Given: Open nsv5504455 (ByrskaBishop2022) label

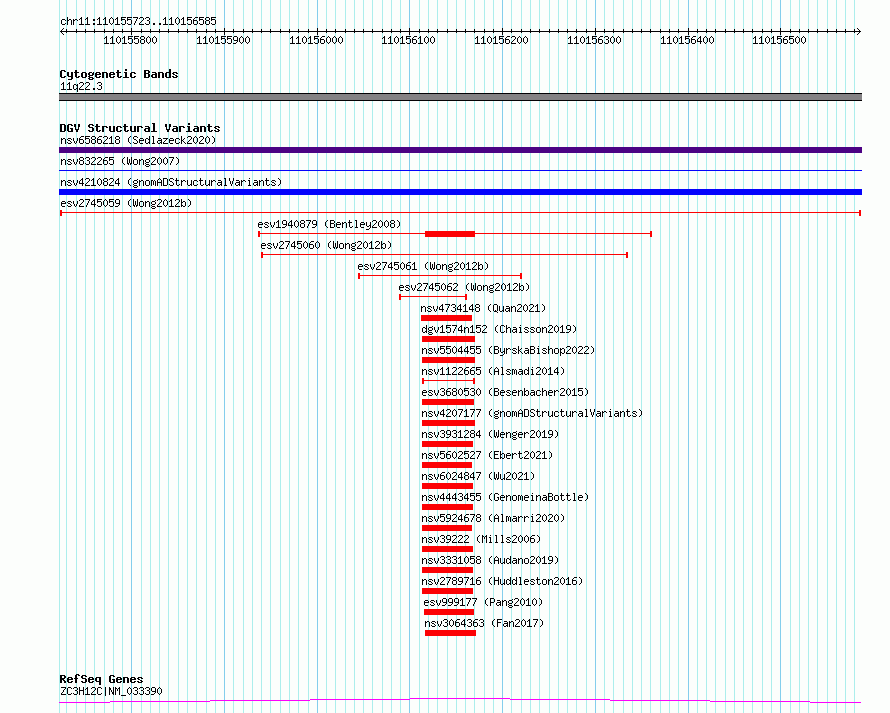Looking at the screenshot, I should pyautogui.click(x=508, y=350).
